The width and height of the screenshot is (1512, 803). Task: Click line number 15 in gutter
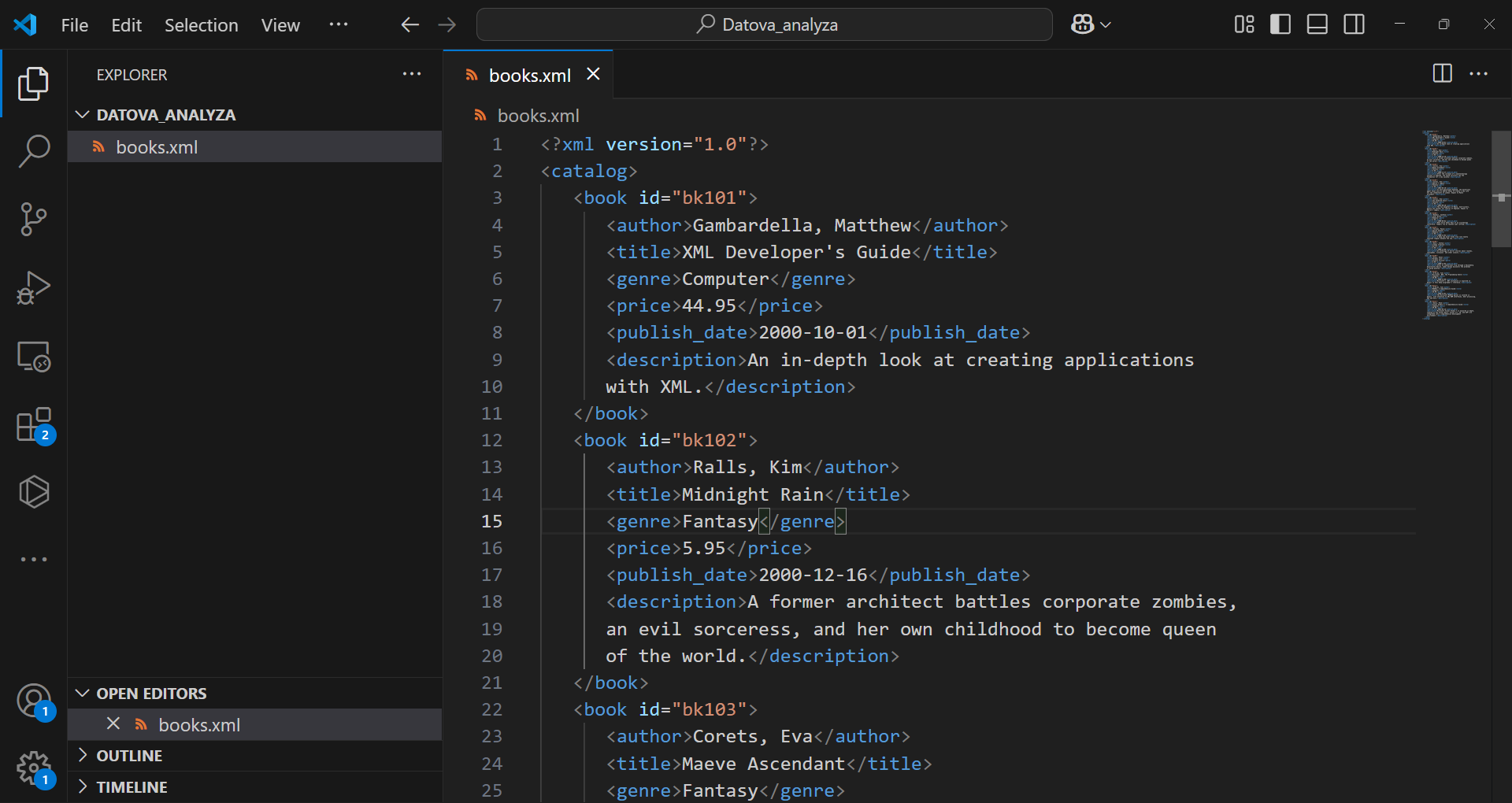click(491, 521)
